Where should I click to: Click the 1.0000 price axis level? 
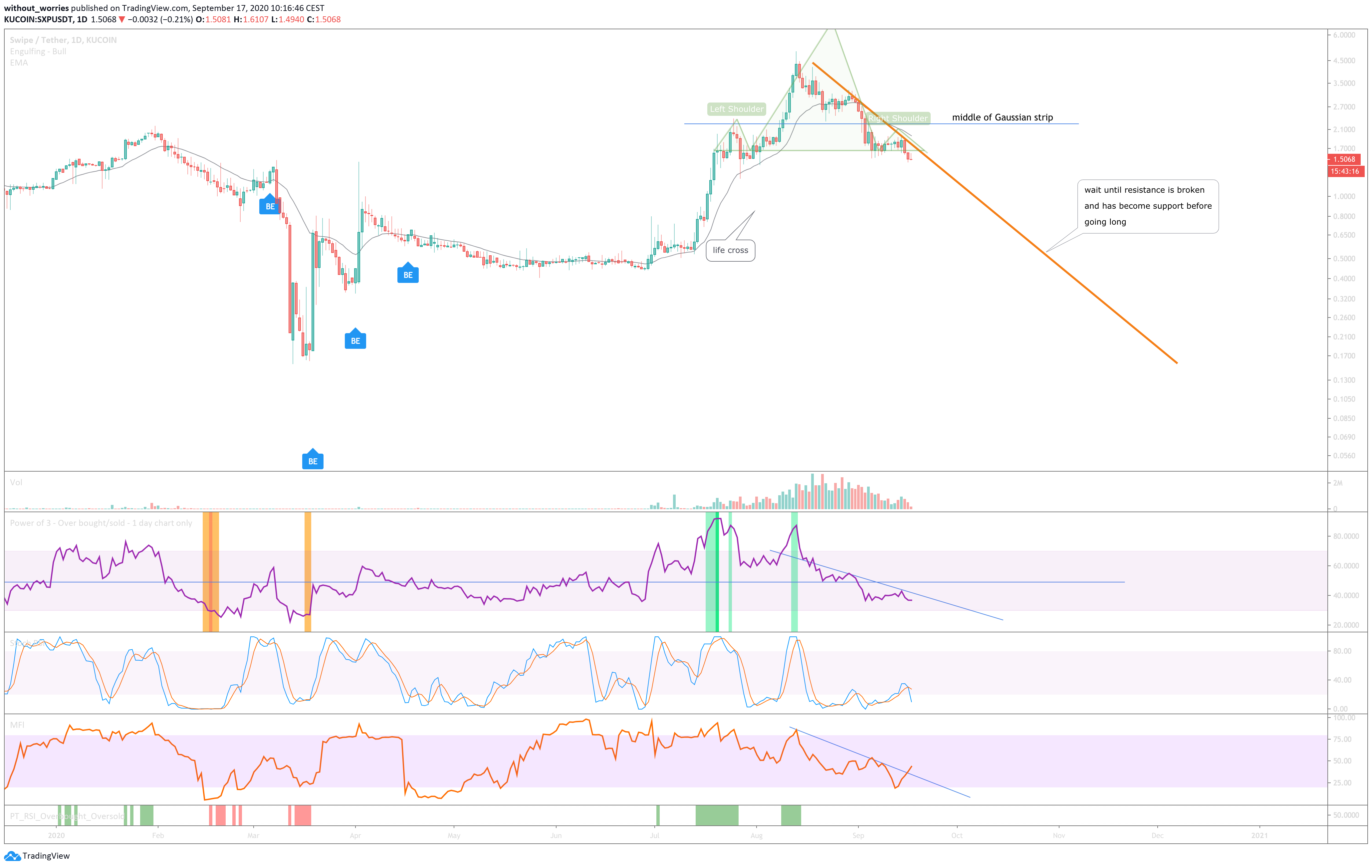click(x=1344, y=196)
